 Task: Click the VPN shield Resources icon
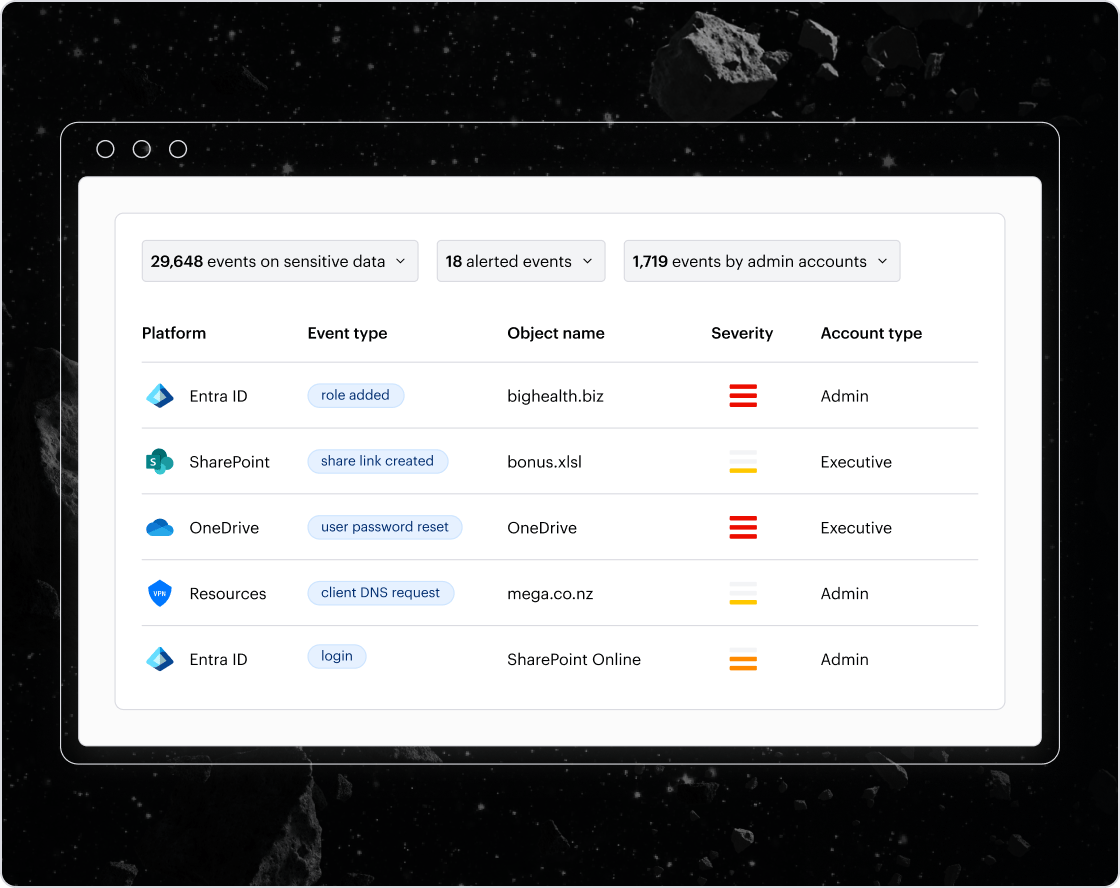[160, 594]
